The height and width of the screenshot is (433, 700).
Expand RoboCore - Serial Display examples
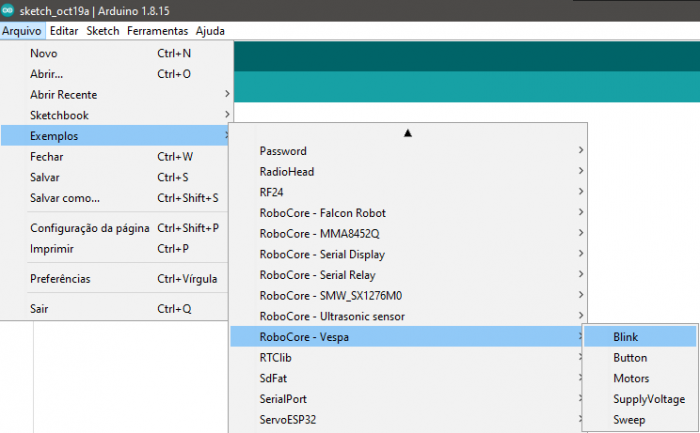click(x=408, y=254)
